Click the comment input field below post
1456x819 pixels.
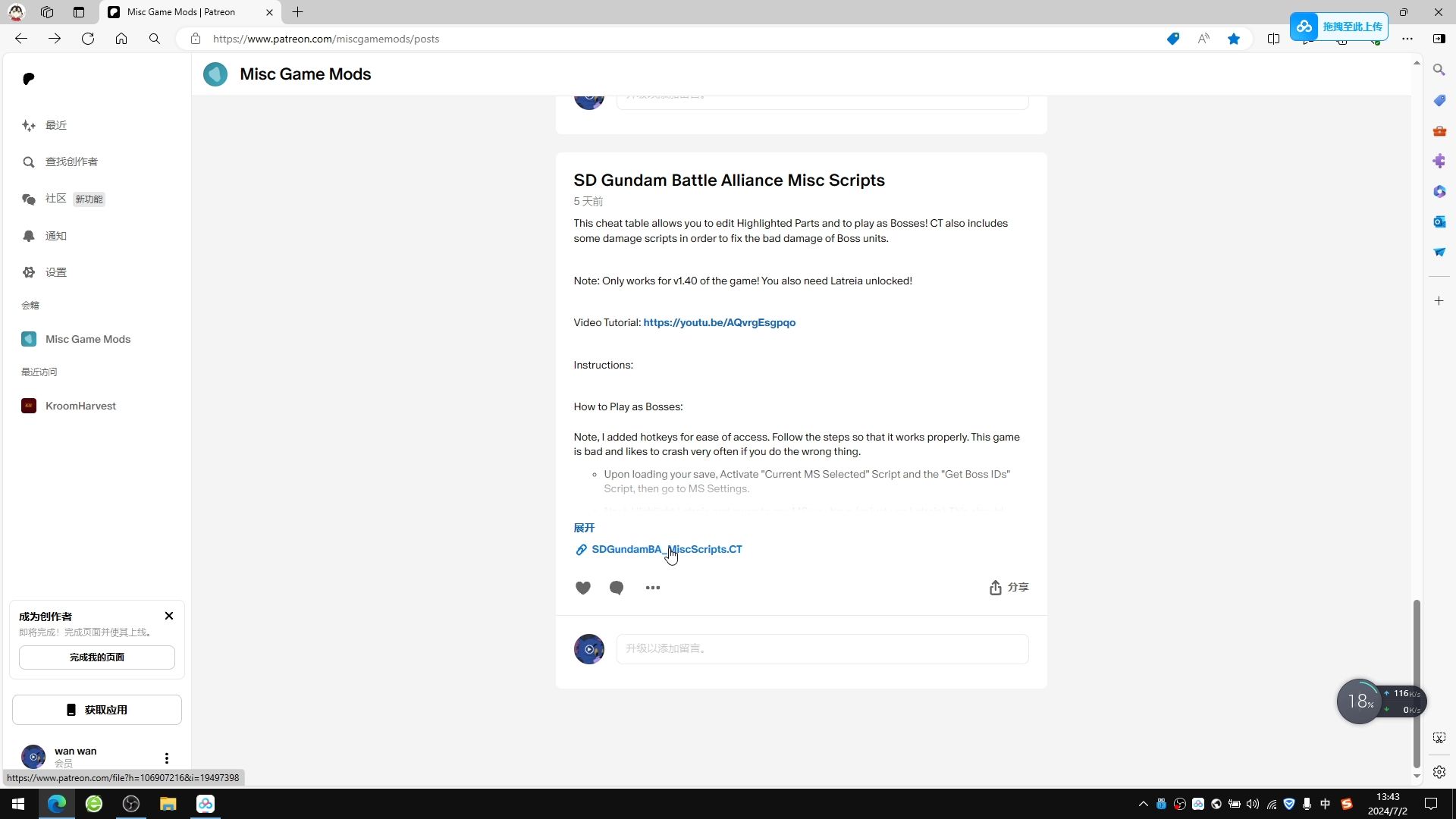pyautogui.click(x=822, y=649)
